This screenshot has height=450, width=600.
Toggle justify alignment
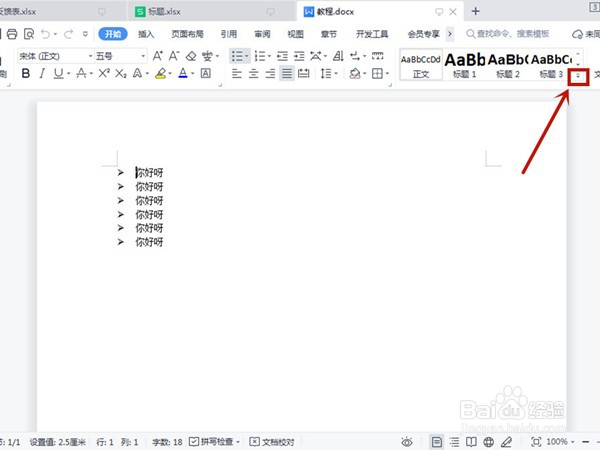click(x=287, y=73)
